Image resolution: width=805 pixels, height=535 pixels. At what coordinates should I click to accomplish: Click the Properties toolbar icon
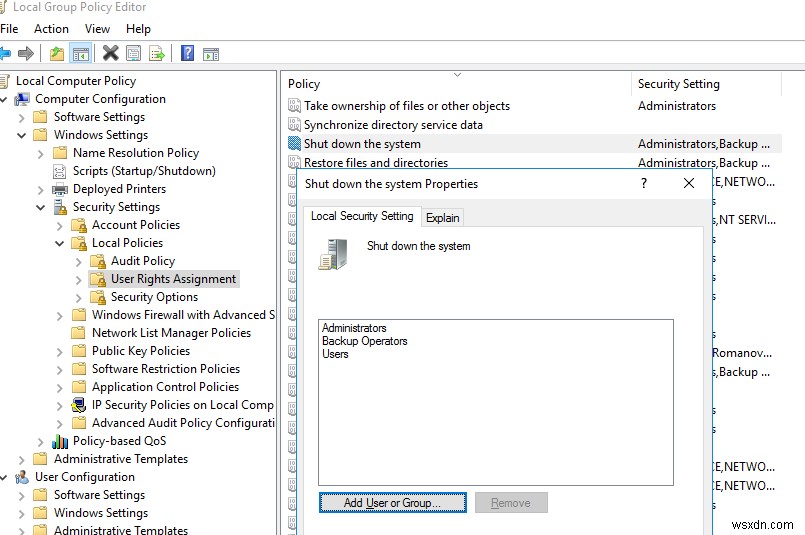pos(133,53)
